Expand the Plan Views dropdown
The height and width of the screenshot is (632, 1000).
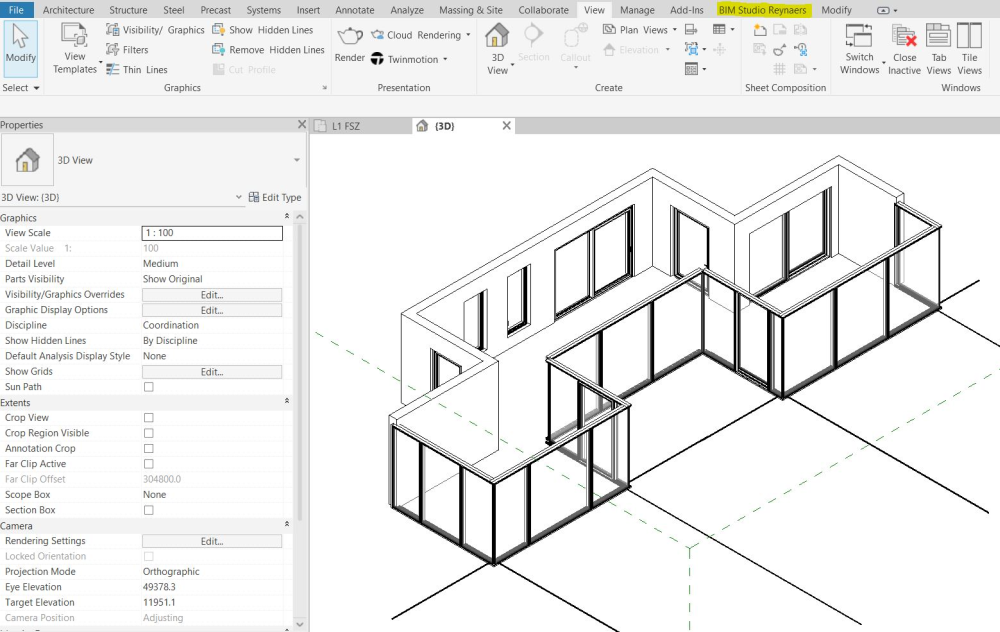pyautogui.click(x=674, y=30)
